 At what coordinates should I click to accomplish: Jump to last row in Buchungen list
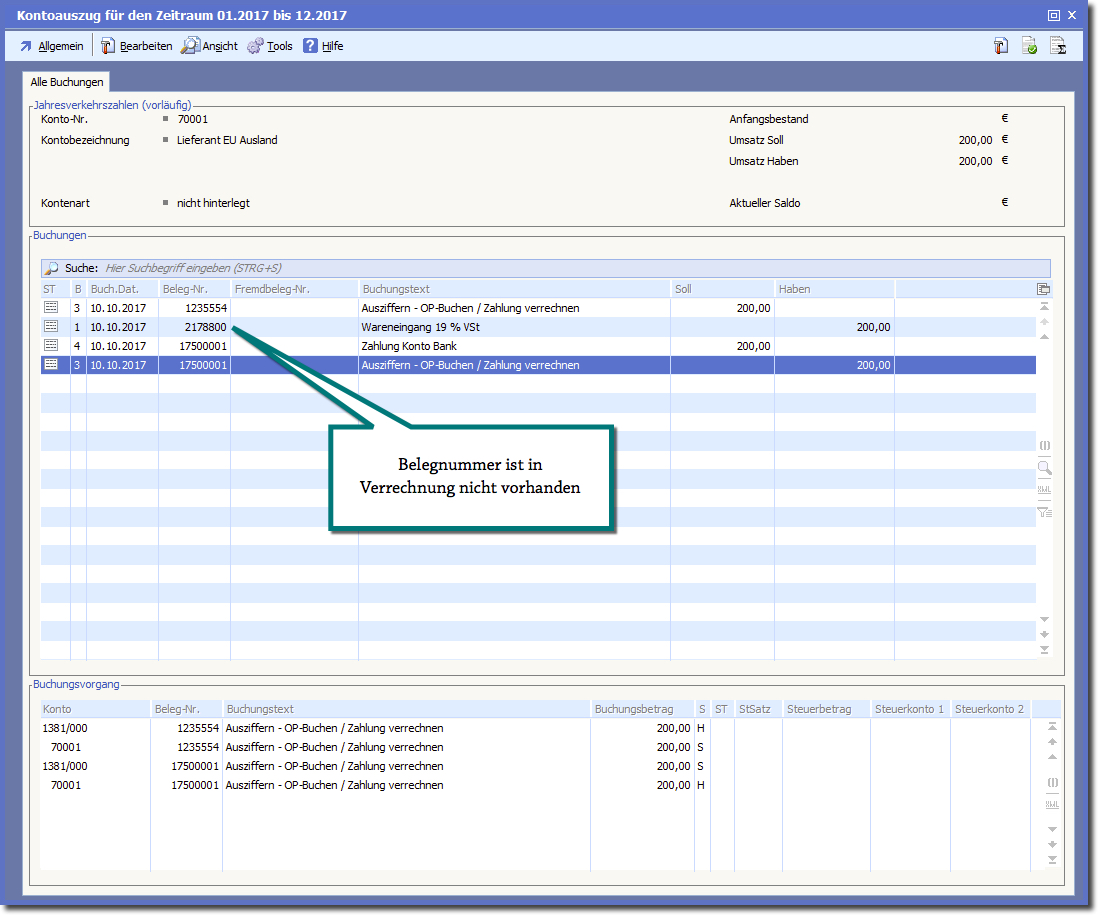pos(1044,650)
